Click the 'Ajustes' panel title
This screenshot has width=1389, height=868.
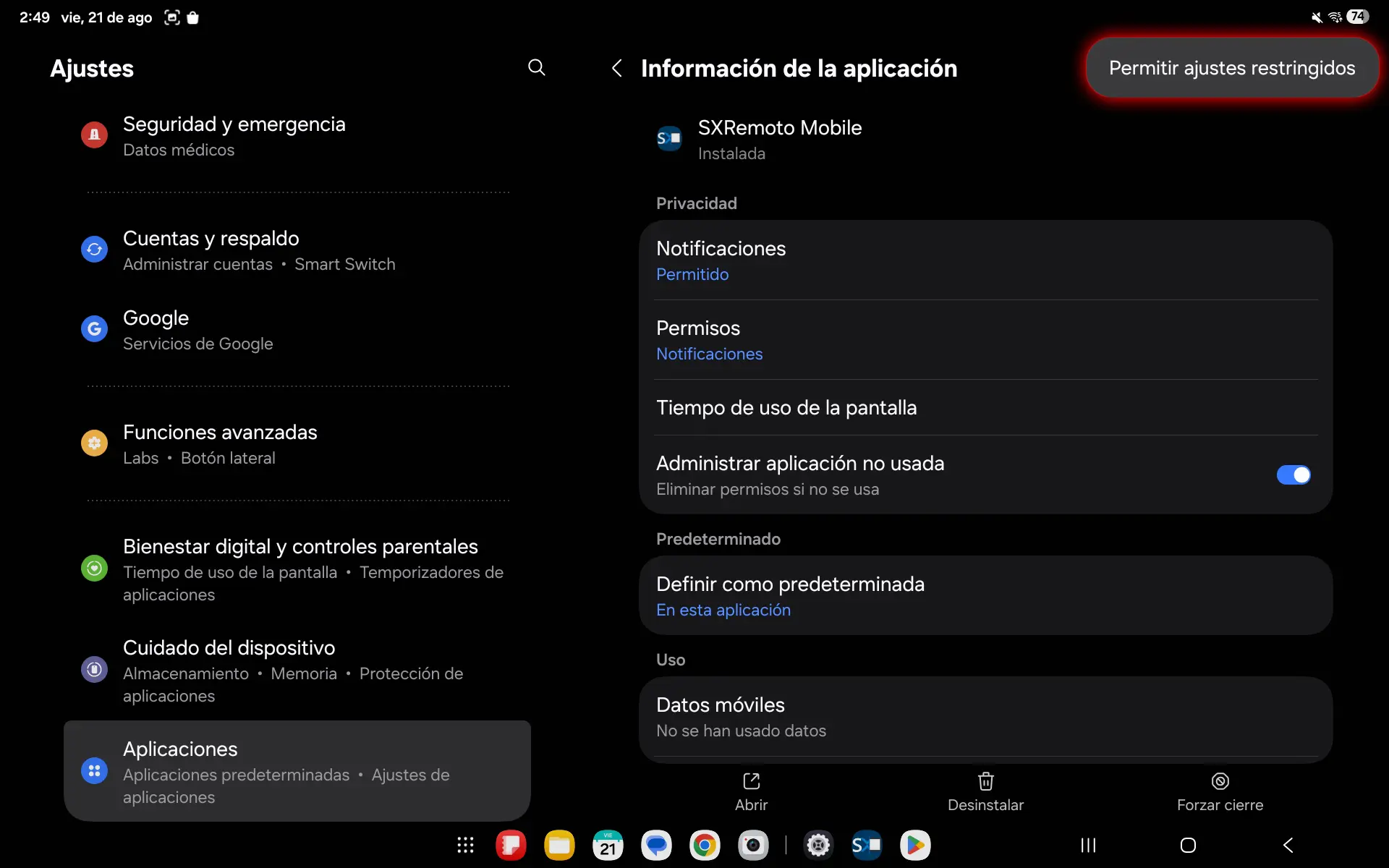tap(92, 69)
